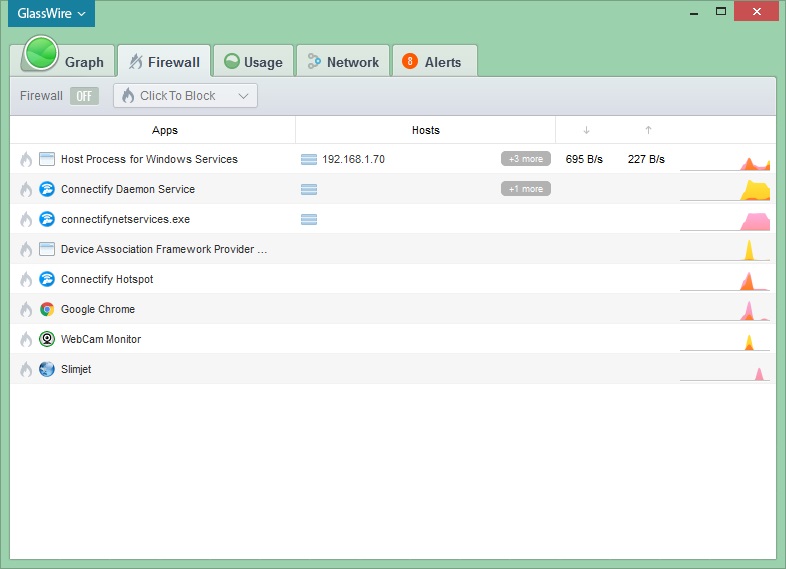Close the GlassWire window
786x569 pixels.
[x=756, y=11]
